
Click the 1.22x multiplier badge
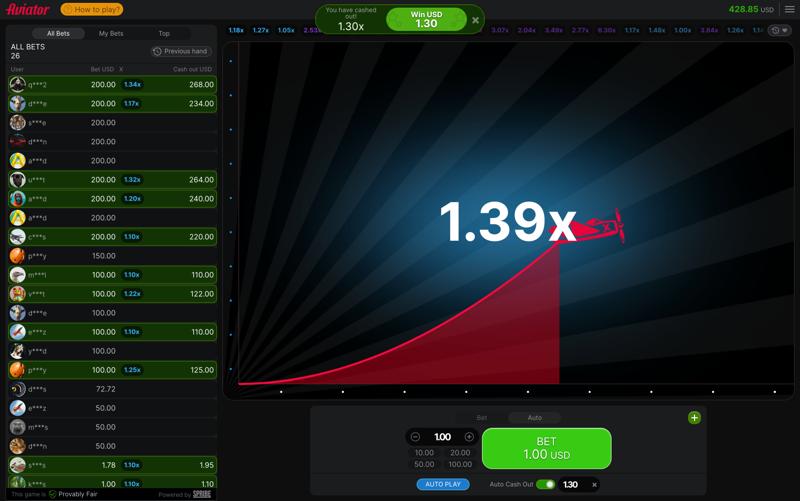click(x=132, y=294)
